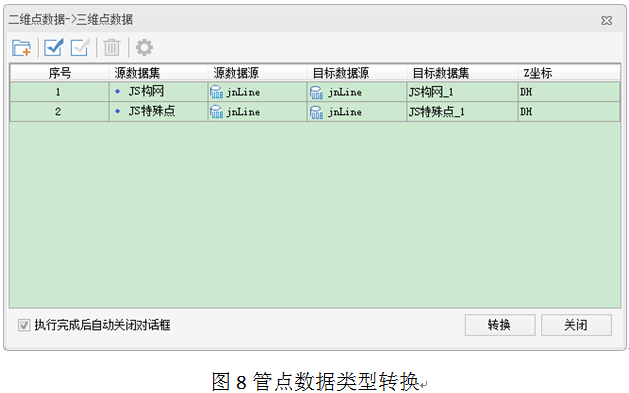The width and height of the screenshot is (629, 393).
Task: Click the 关闭 button
Action: pos(576,325)
